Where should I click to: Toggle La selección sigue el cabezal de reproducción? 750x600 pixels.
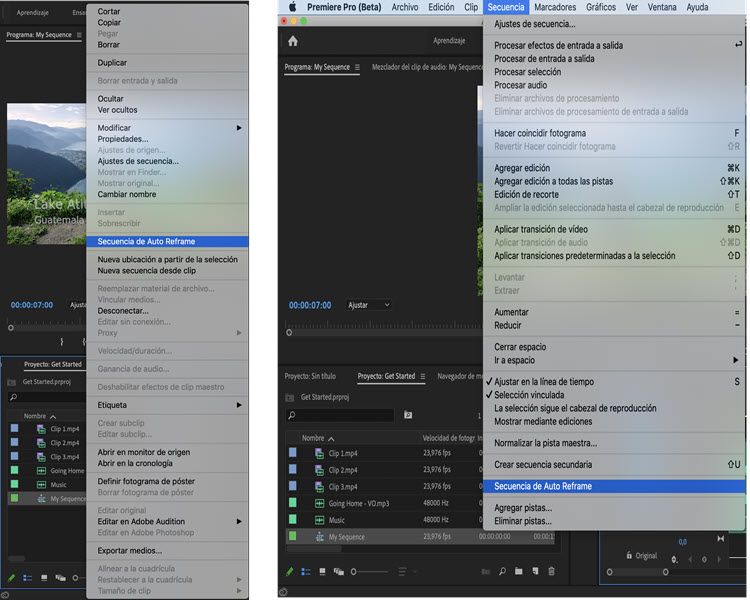coord(575,408)
